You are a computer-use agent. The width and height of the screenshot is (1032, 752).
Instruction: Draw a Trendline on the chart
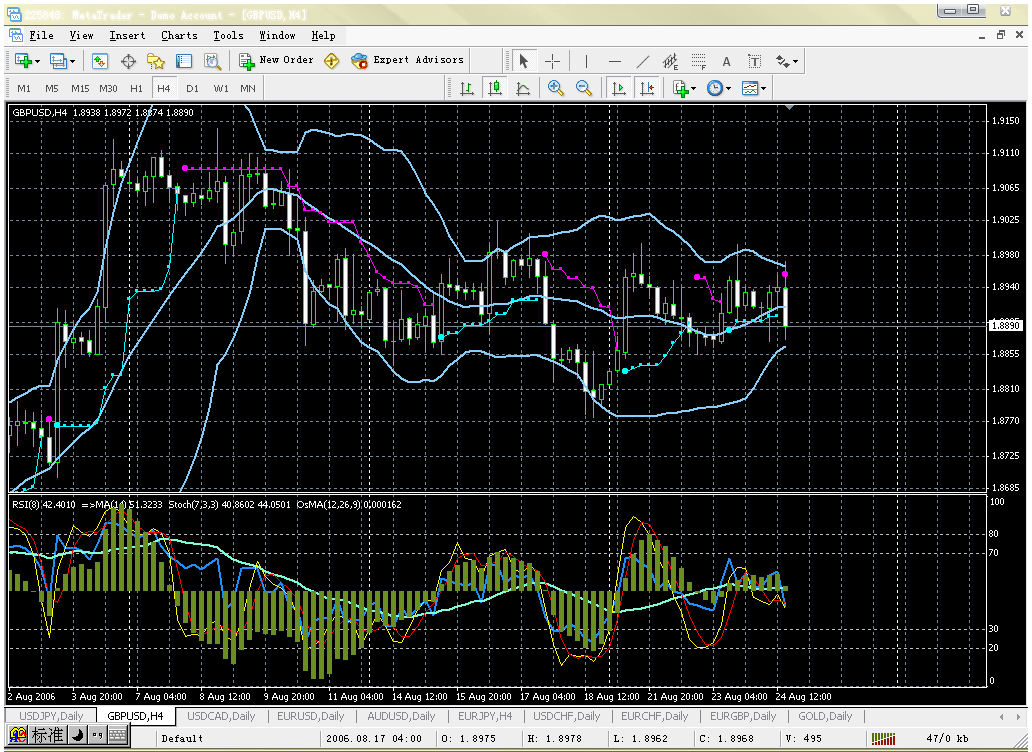pyautogui.click(x=642, y=61)
